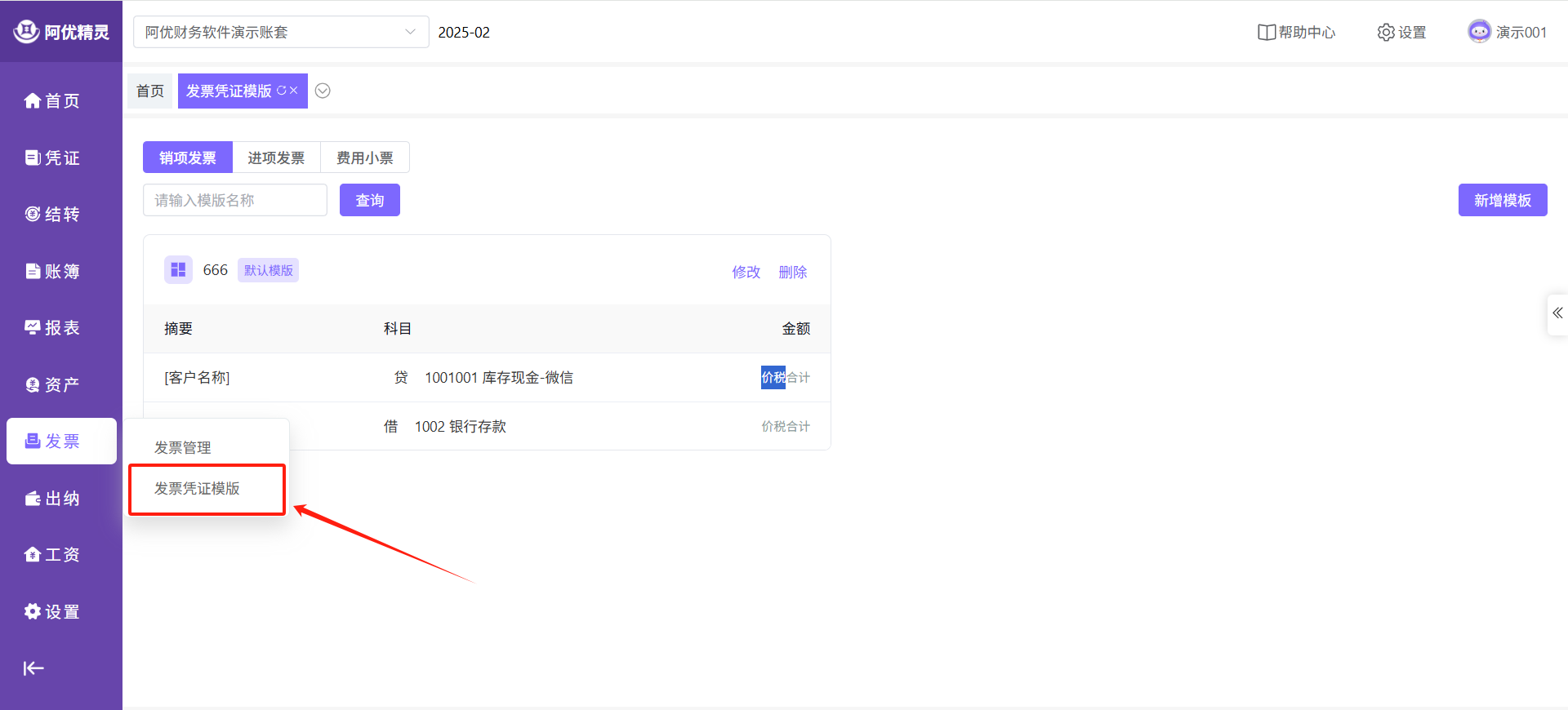This screenshot has height=710, width=1568.
Task: Close the 发票凭证模版 tab
Action: tap(294, 91)
